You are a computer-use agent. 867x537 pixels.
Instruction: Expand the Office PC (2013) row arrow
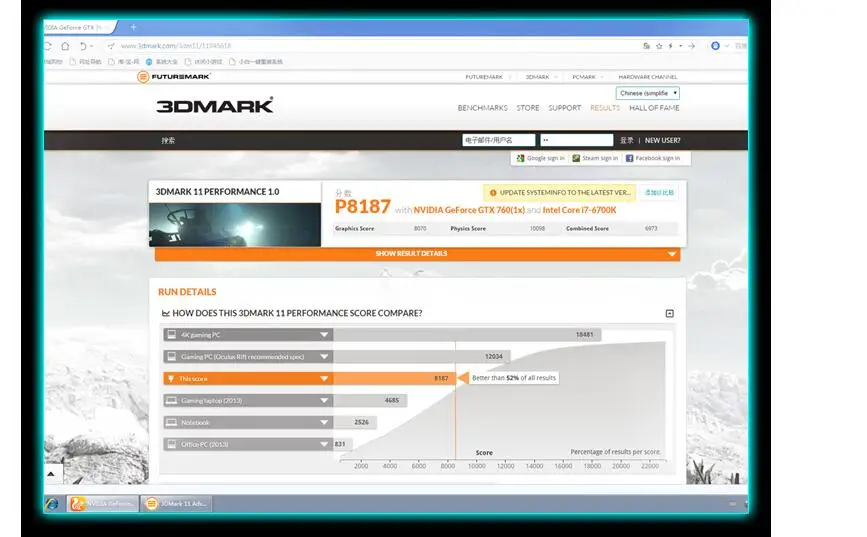pyautogui.click(x=324, y=444)
